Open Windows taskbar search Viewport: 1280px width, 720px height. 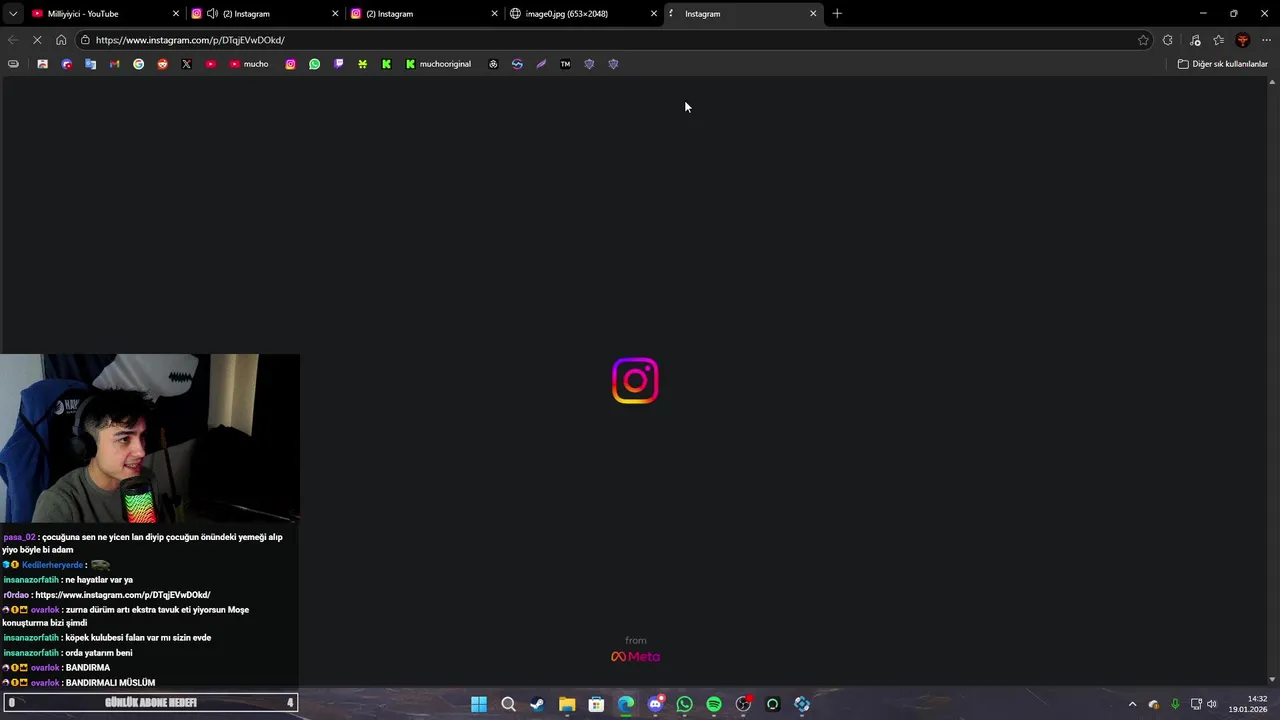point(508,704)
